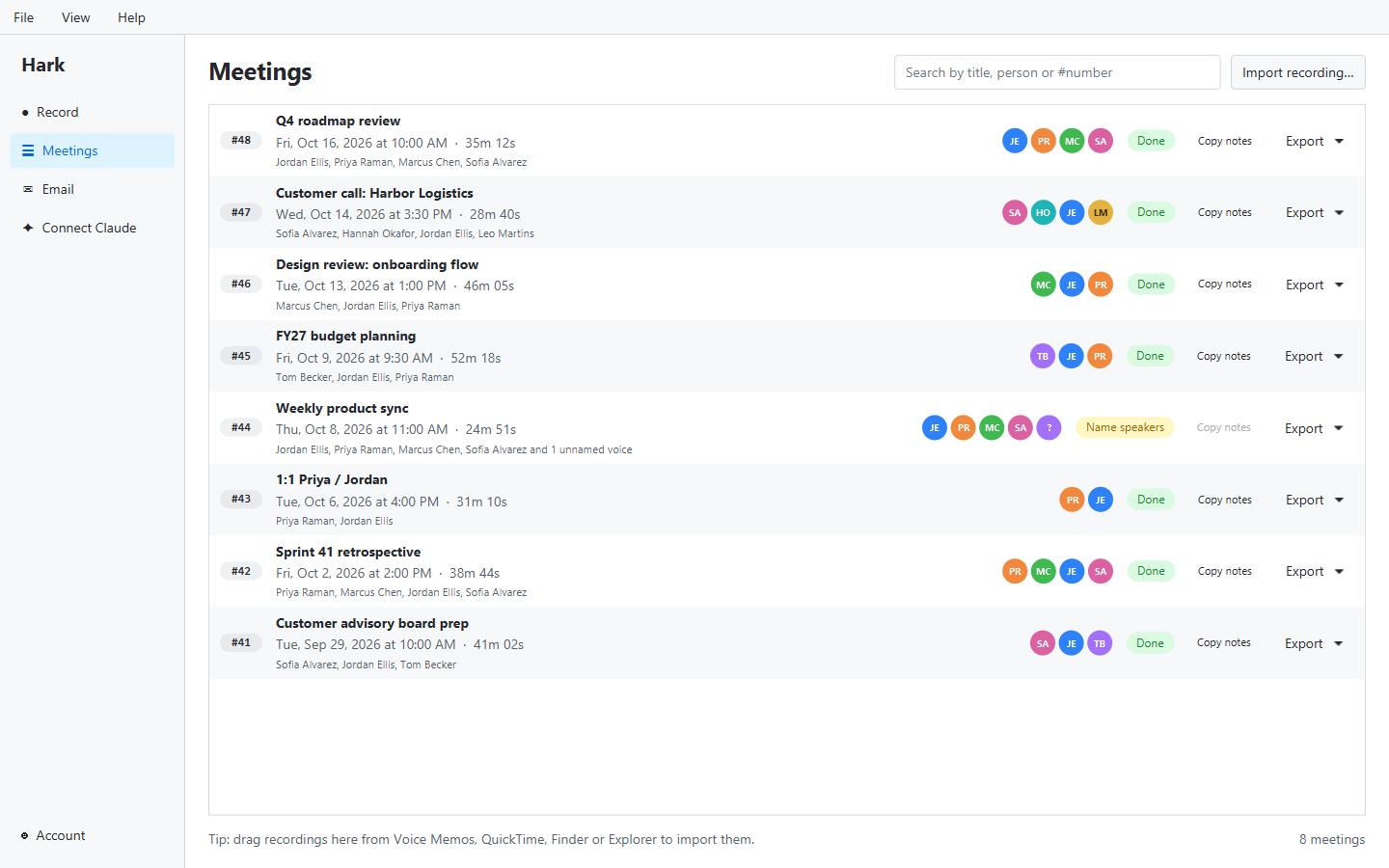The image size is (1389, 868).
Task: Click the SA avatar in Harbor Logistics row
Action: tap(1015, 212)
